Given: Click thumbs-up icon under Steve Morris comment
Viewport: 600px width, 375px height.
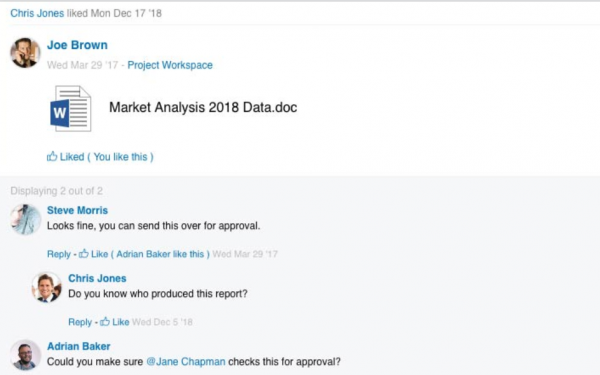Looking at the screenshot, I should click(83, 253).
